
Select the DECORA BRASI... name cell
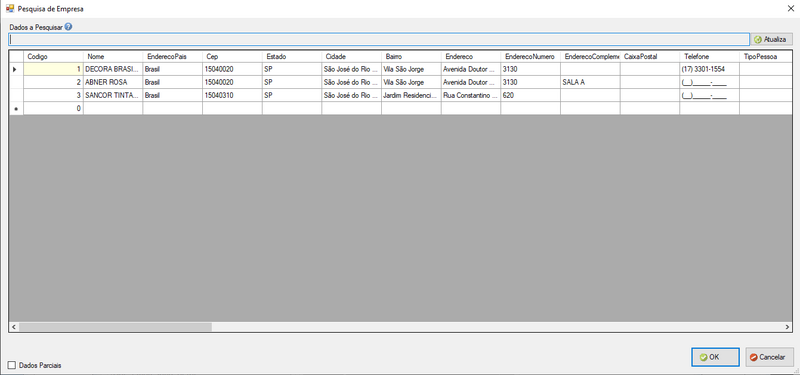[x=113, y=69]
